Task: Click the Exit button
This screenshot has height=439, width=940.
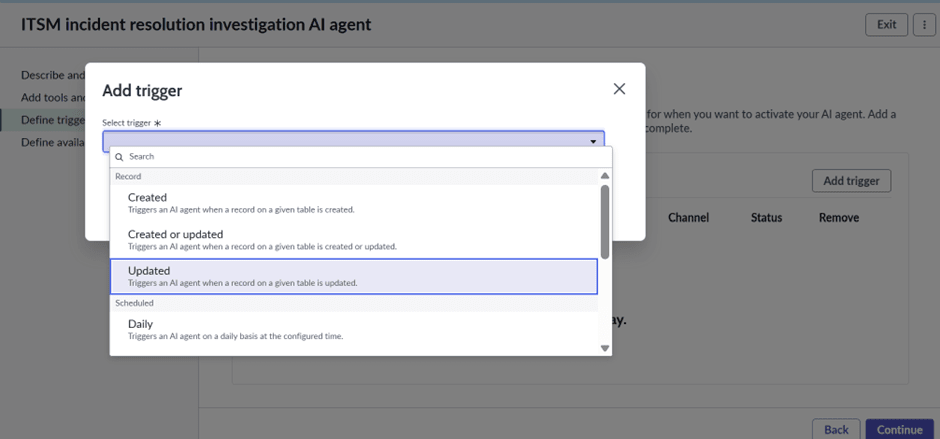Action: (x=886, y=25)
